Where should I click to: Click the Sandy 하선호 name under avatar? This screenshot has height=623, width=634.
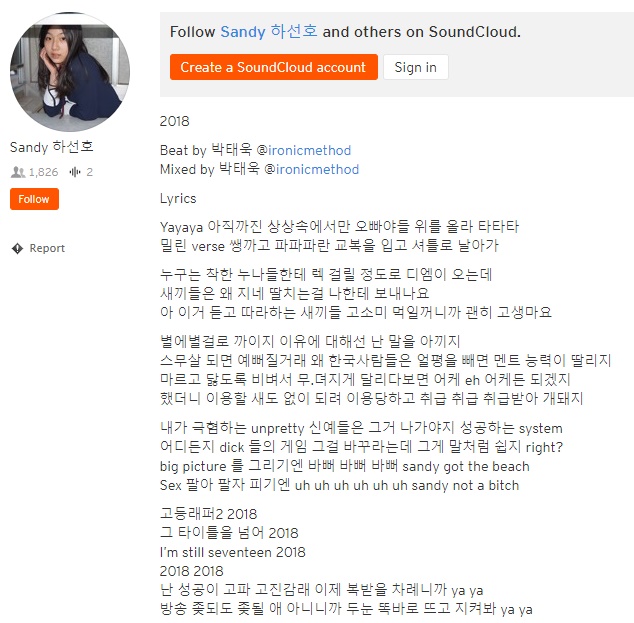(52, 147)
